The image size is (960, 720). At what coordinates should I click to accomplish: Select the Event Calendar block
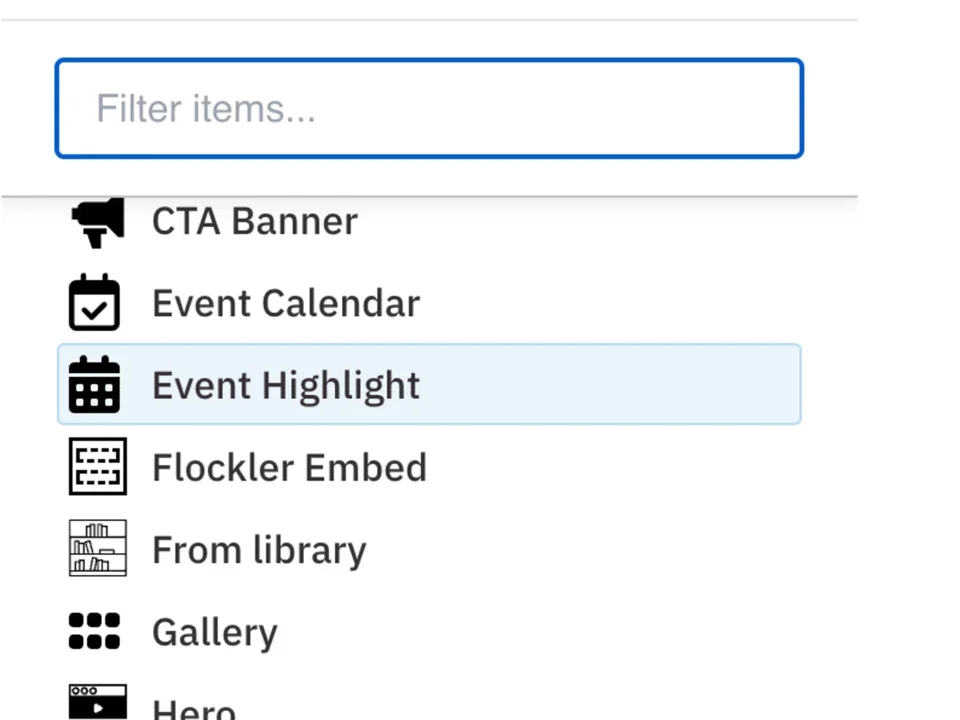286,303
